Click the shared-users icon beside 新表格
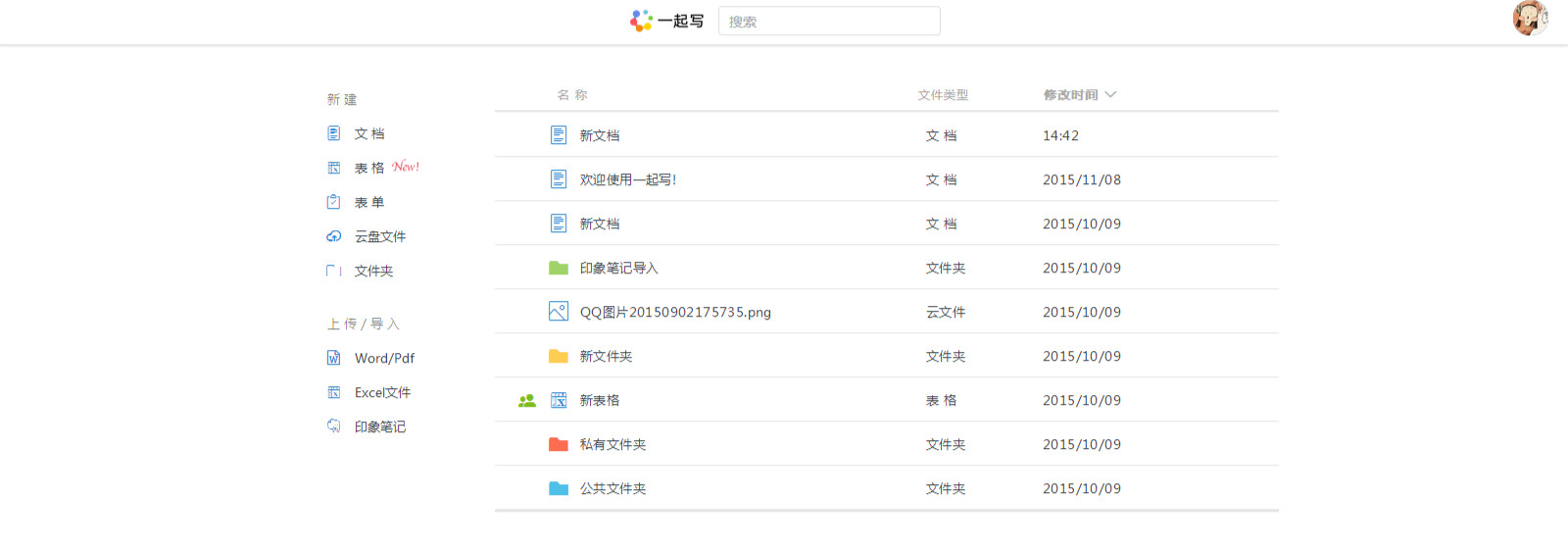Viewport: 1568px width, 548px height. (x=527, y=400)
